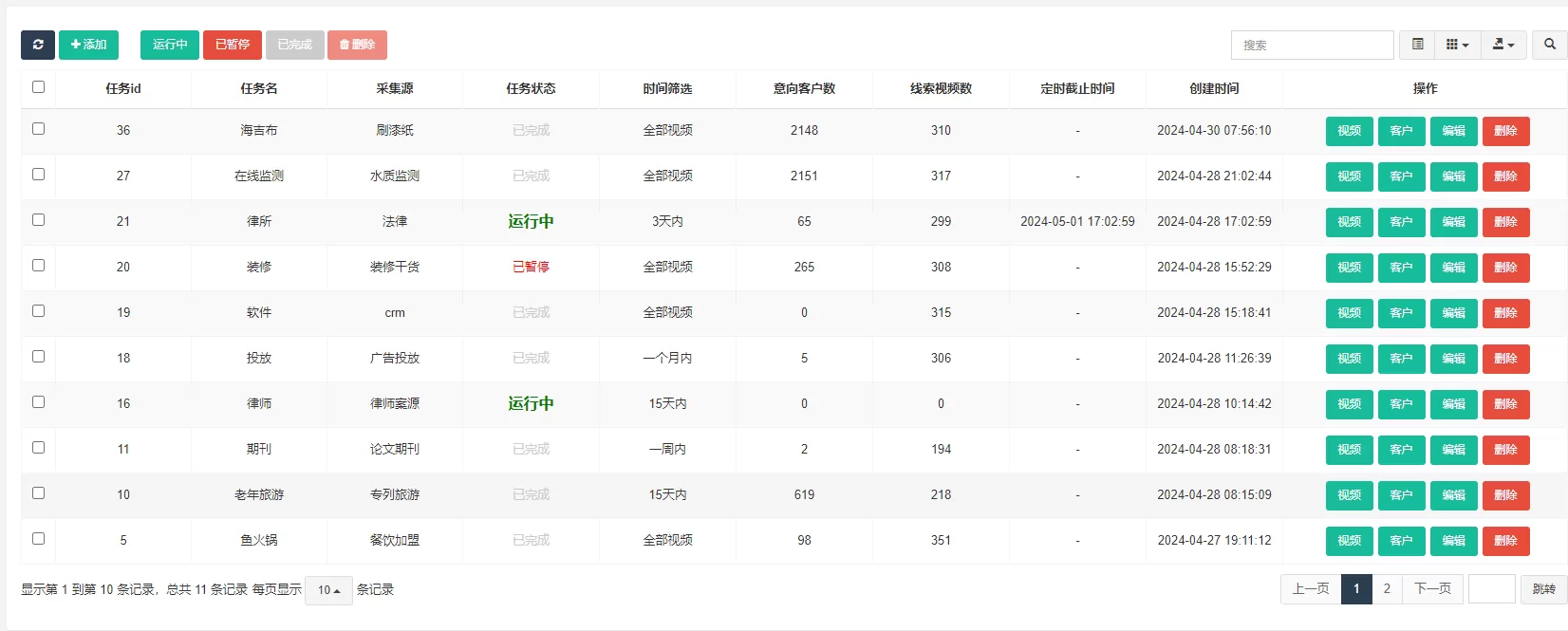1568x631 pixels.
Task: Expand the rows-per-page 10 dropdown
Action: point(328,590)
